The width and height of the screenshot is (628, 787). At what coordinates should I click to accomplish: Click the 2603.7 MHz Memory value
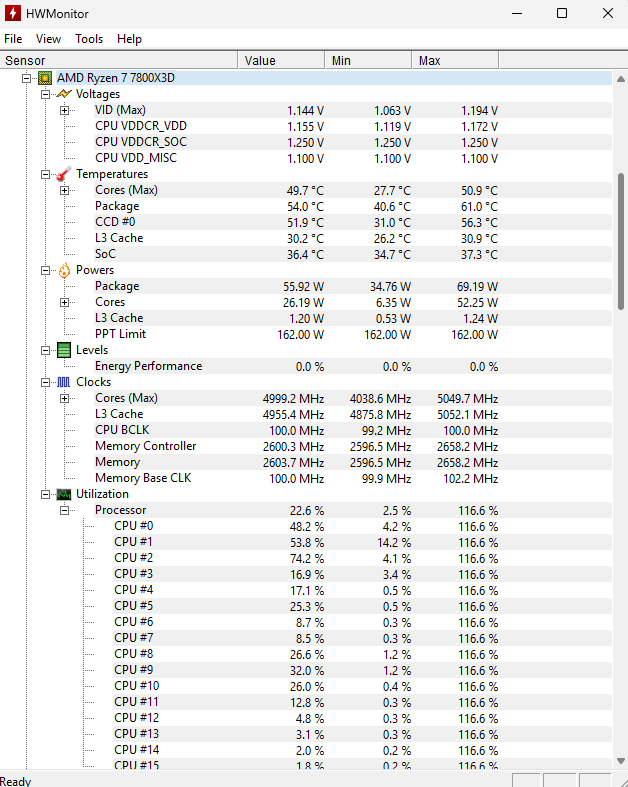point(293,463)
